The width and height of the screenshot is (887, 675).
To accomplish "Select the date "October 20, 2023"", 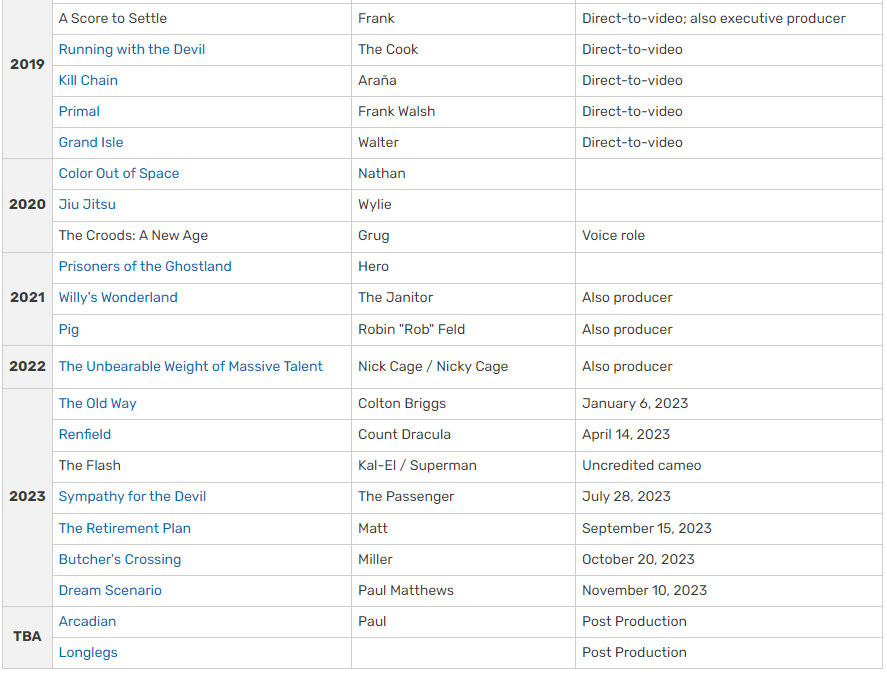I will point(638,560).
